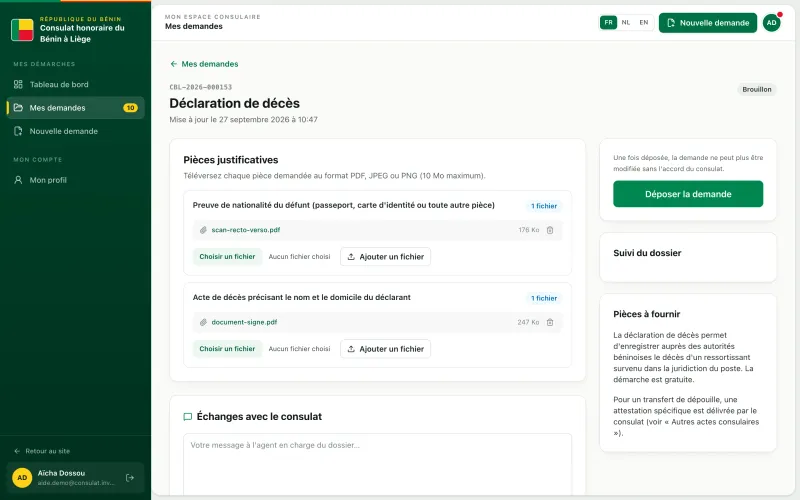Image resolution: width=800 pixels, height=500 pixels.
Task: Click the chat icon by Échanges avec le consulat
Action: (188, 417)
